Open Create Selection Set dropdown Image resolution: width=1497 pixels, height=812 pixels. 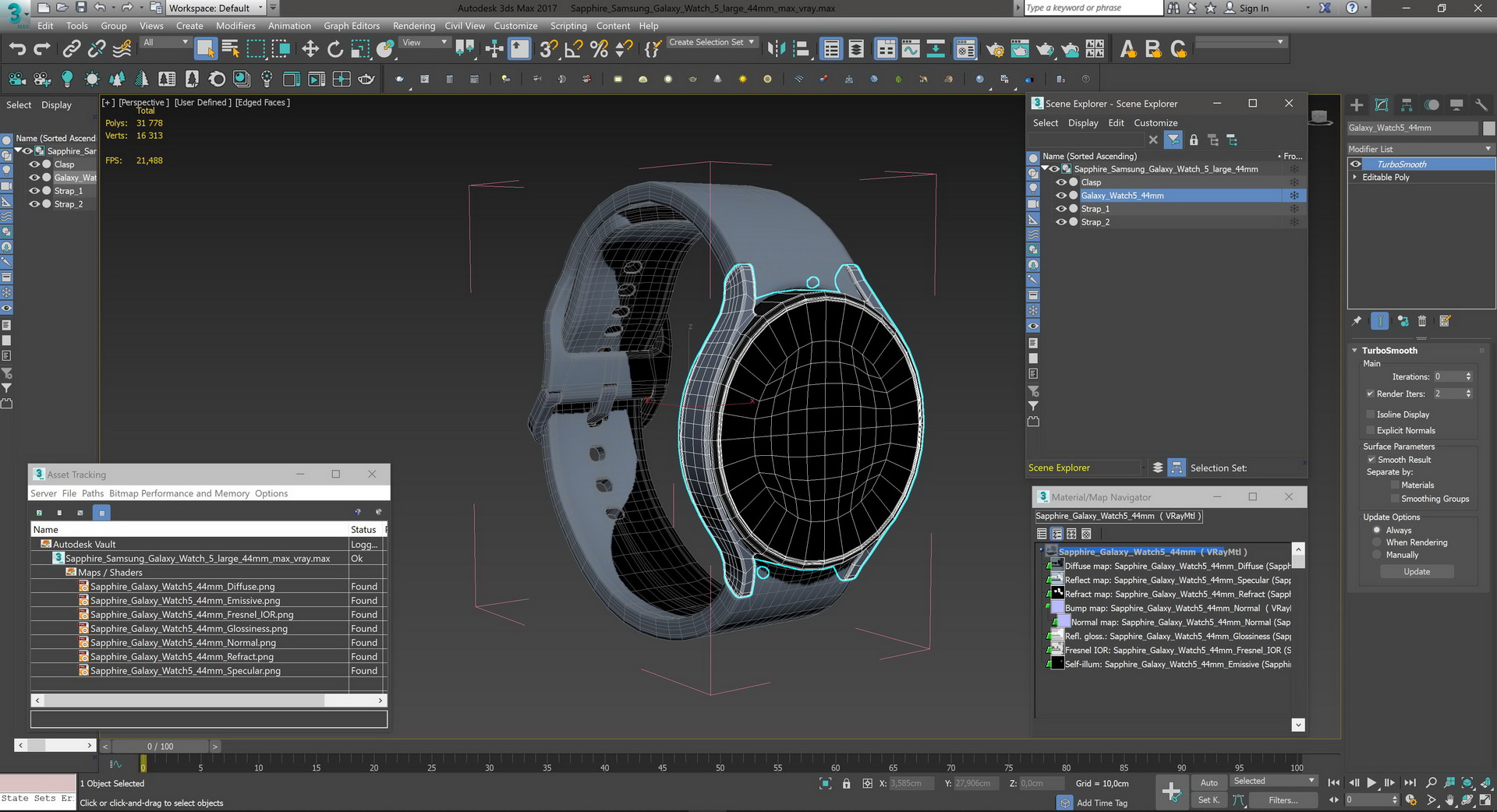click(712, 42)
